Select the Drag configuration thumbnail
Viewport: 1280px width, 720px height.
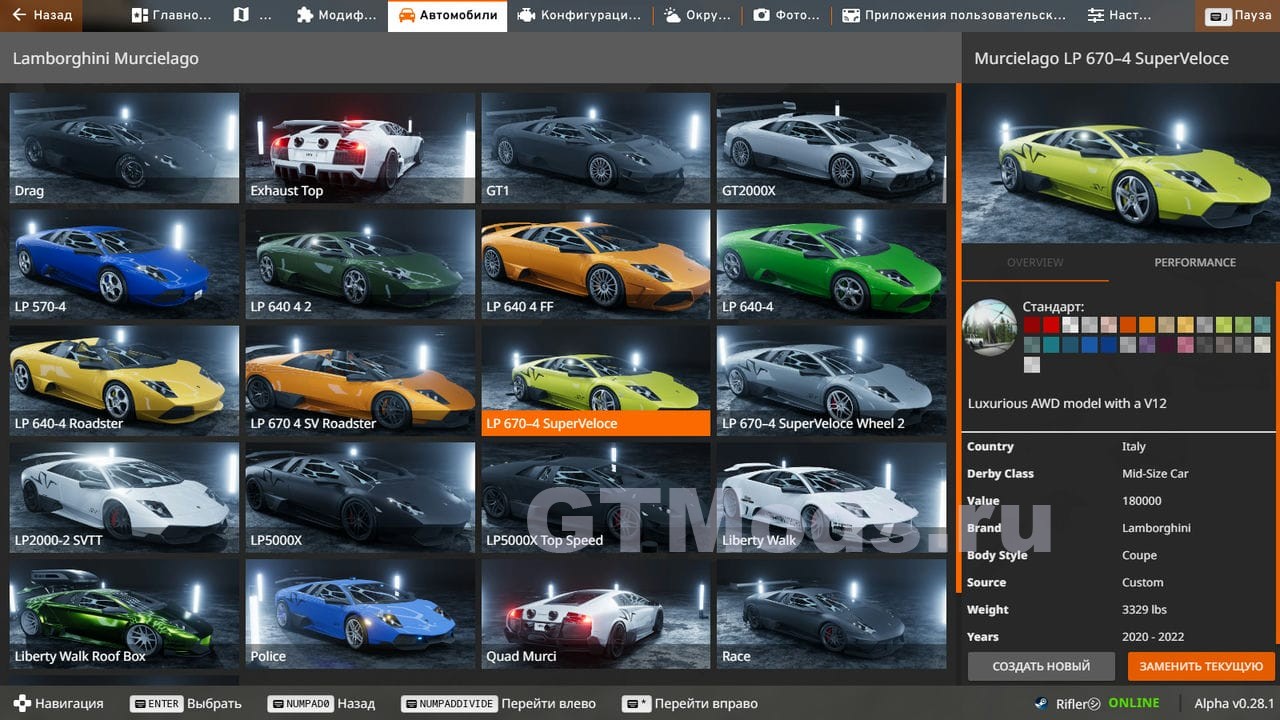click(x=124, y=148)
